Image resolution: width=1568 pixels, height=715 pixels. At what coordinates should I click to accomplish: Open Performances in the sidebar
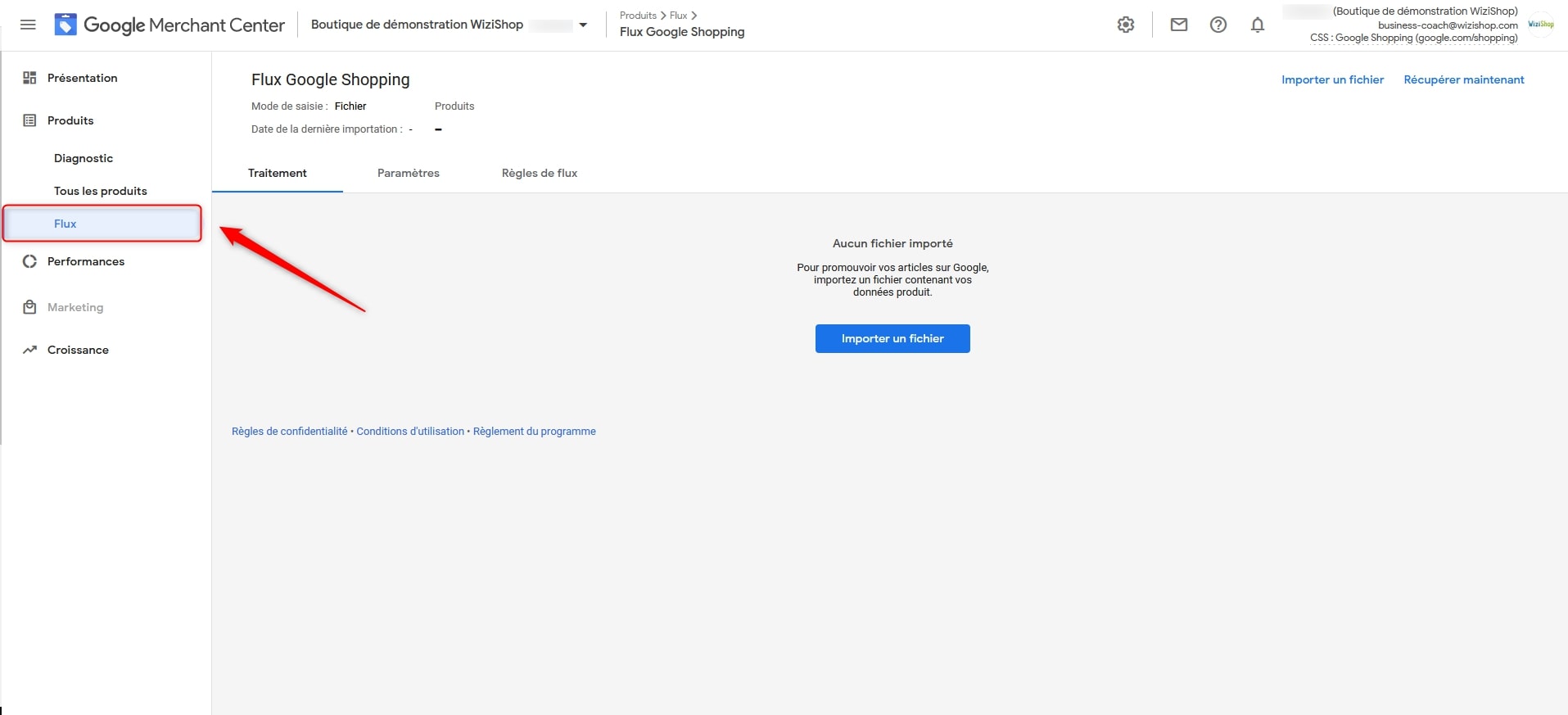click(x=86, y=261)
